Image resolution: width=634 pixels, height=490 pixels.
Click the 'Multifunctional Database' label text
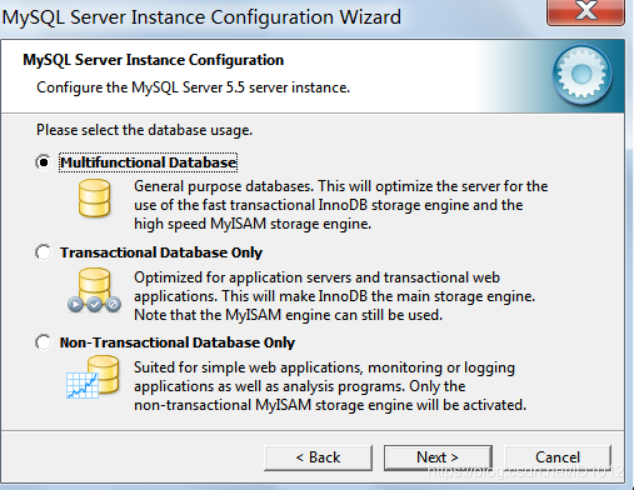(x=148, y=163)
